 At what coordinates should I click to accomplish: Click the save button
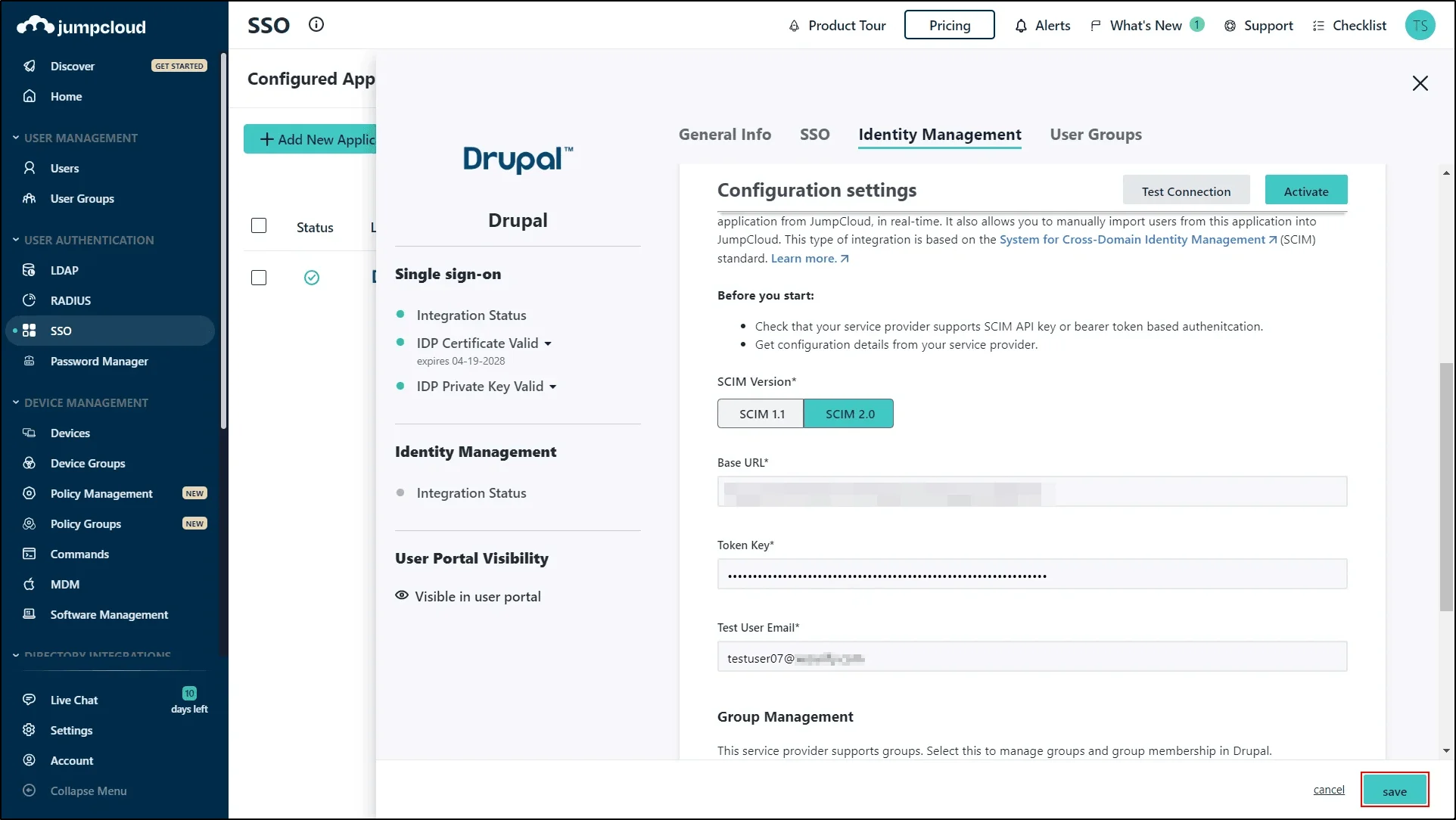pos(1394,791)
